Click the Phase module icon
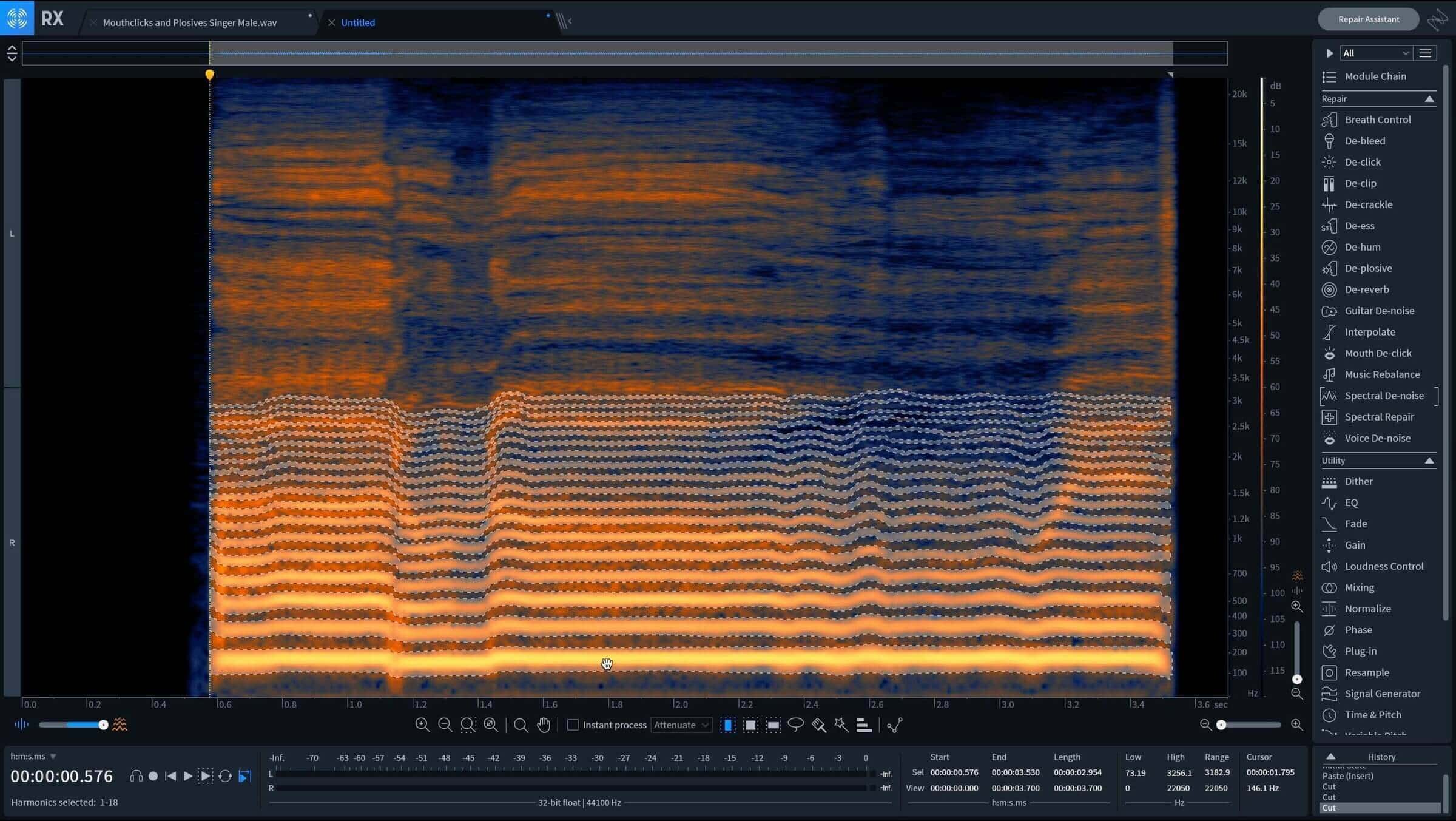Viewport: 1456px width, 821px height. click(x=1329, y=630)
